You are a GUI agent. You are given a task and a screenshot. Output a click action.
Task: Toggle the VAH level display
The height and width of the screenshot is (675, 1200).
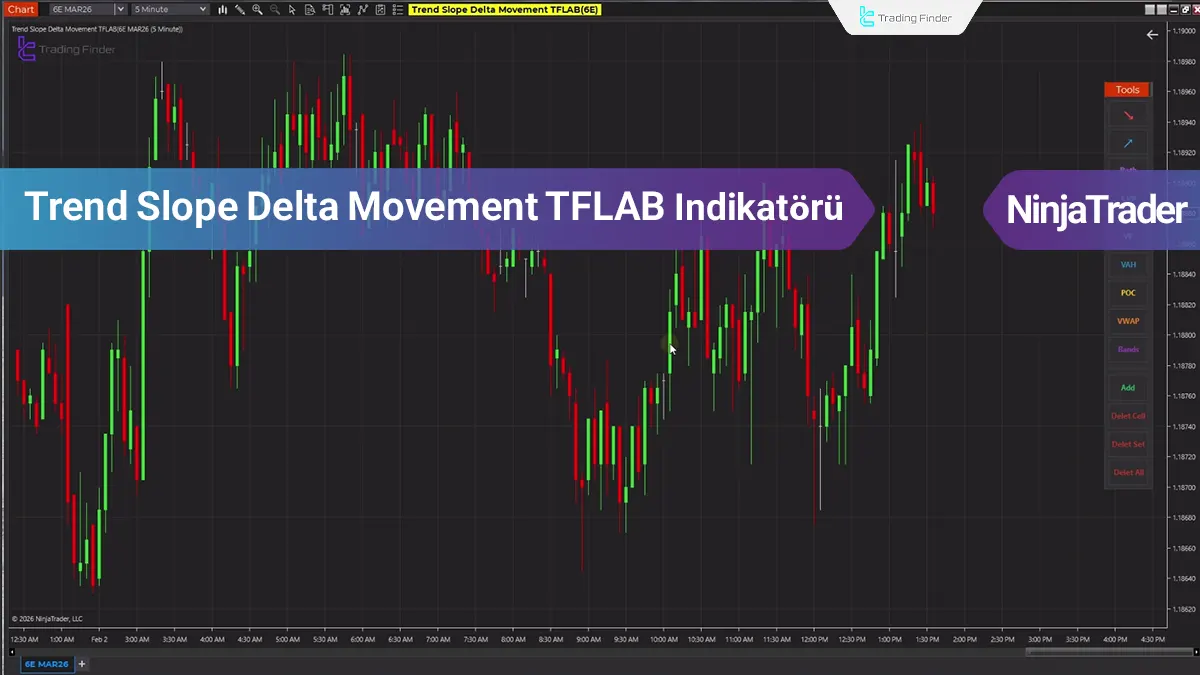[1128, 264]
